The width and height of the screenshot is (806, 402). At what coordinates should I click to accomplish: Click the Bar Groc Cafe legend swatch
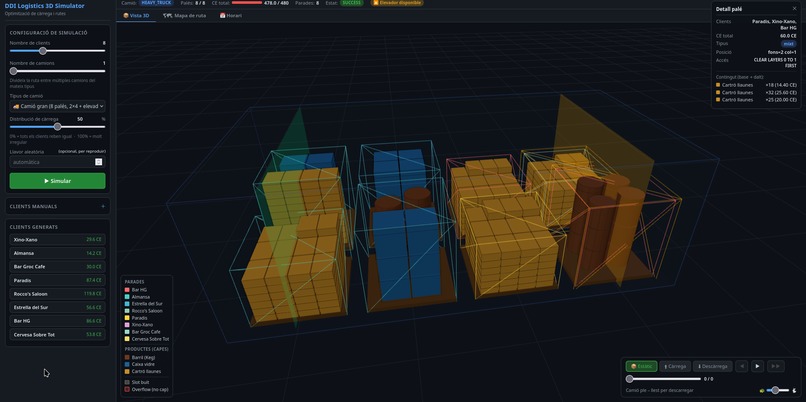[127, 332]
